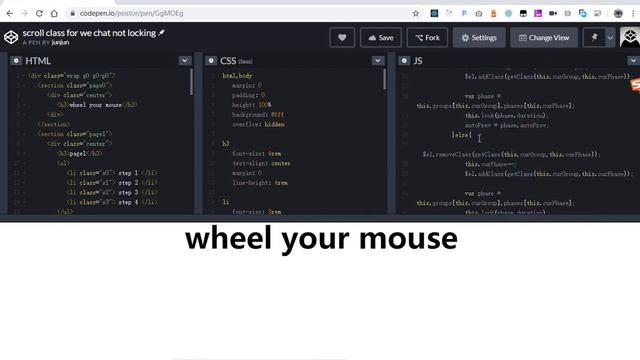
Task: Click the 'wheel your mouse' heading in preview
Action: tap(321, 239)
